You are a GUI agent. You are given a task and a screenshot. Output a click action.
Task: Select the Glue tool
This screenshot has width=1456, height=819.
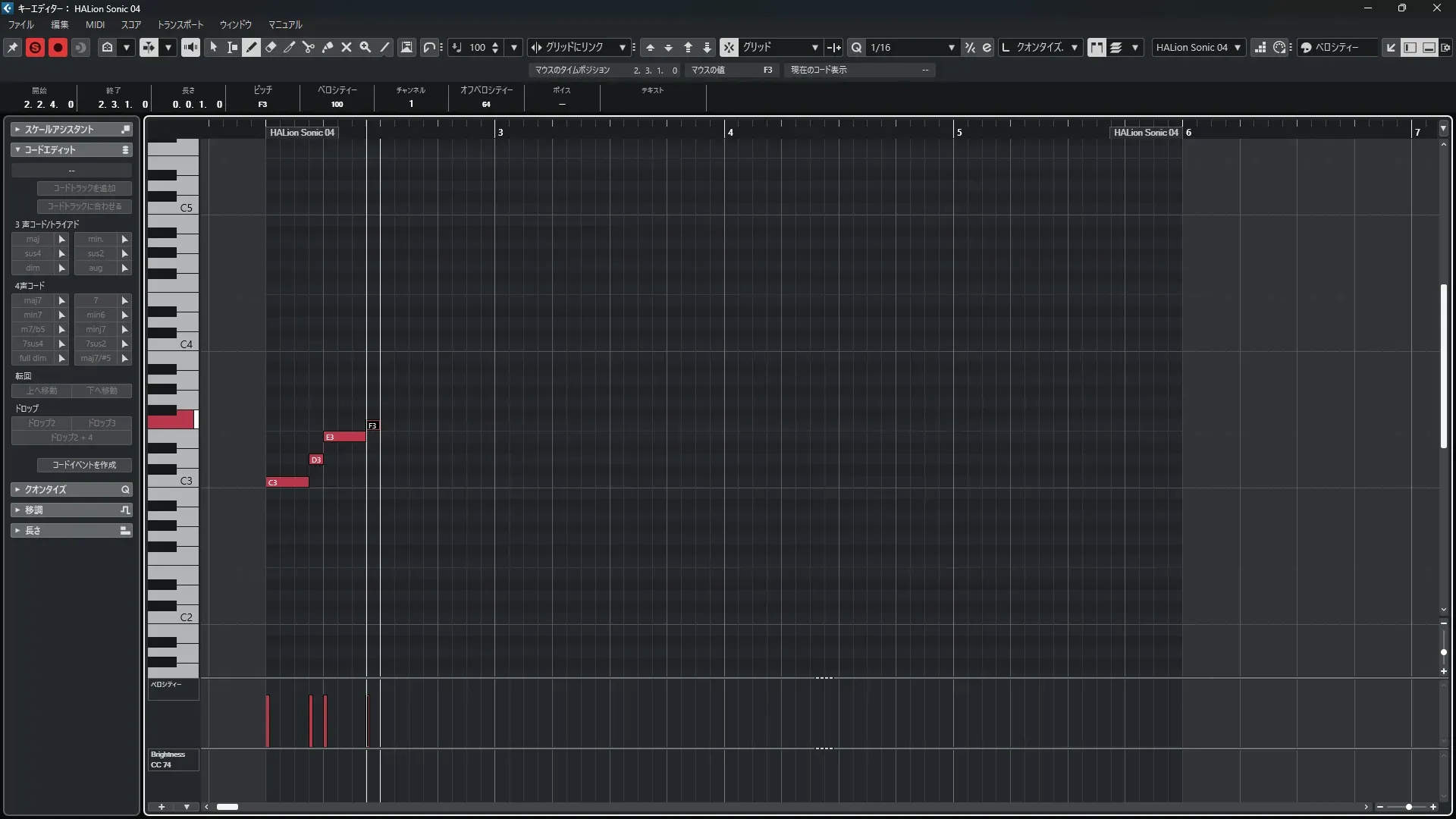point(328,47)
